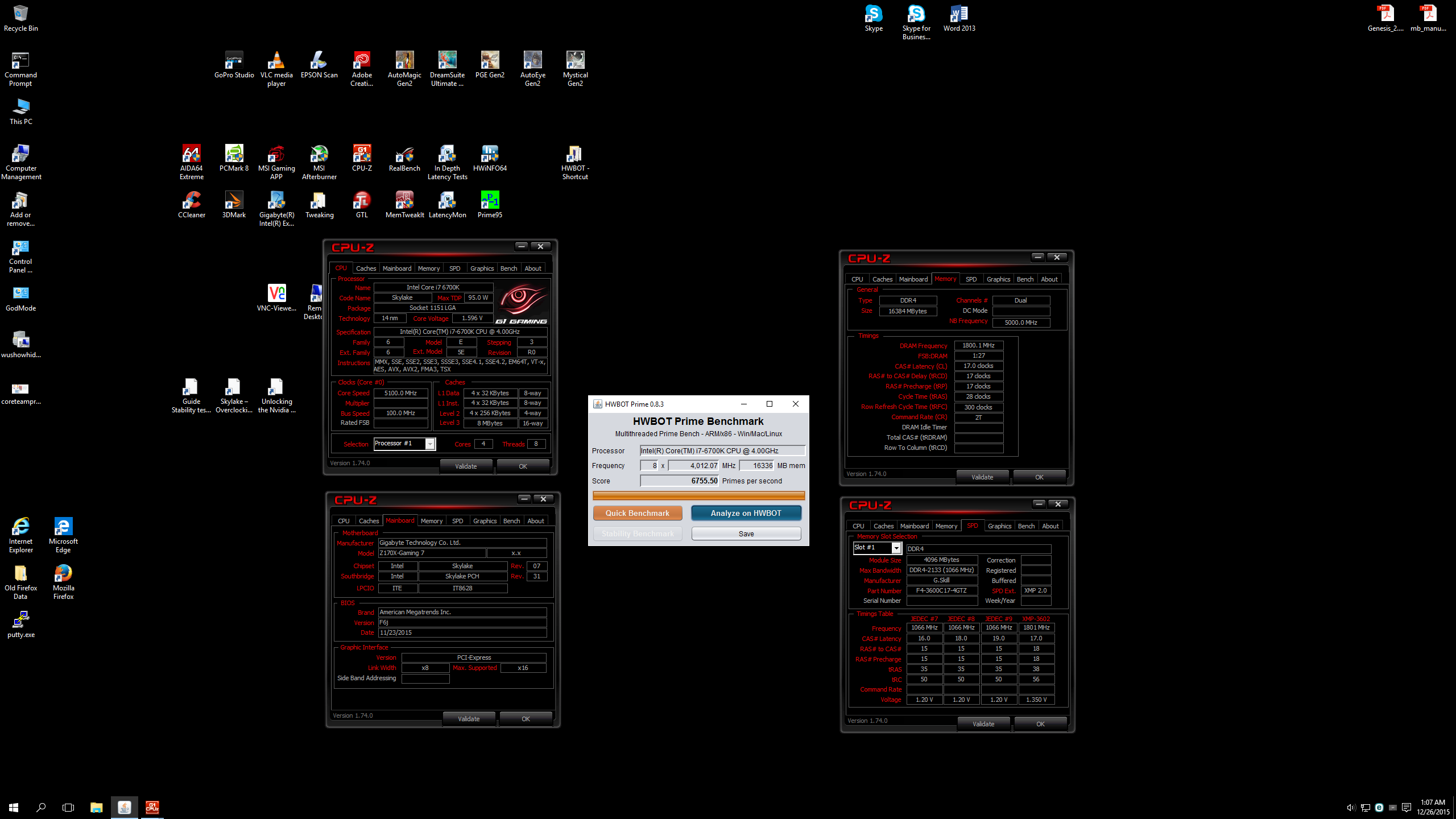Image resolution: width=1456 pixels, height=819 pixels.
Task: Open Mozilla Firefox desktop icon
Action: (63, 582)
